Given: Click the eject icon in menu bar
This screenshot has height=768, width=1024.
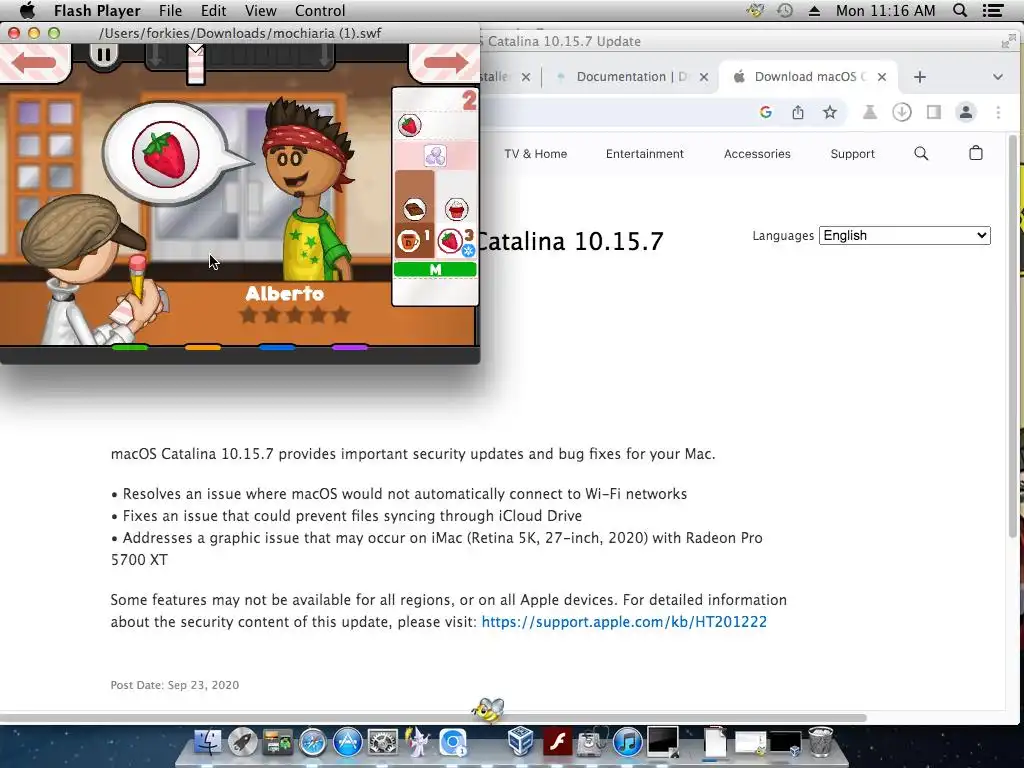Looking at the screenshot, I should (x=814, y=10).
